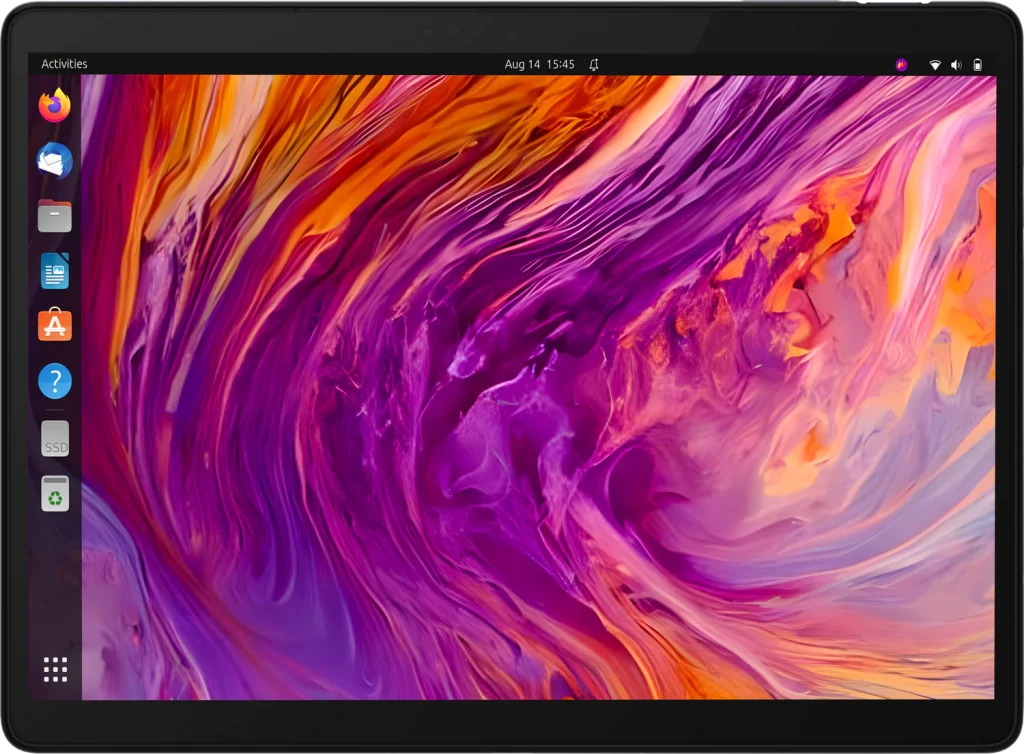Click the notification bell icon
The image size is (1024, 754).
592,64
